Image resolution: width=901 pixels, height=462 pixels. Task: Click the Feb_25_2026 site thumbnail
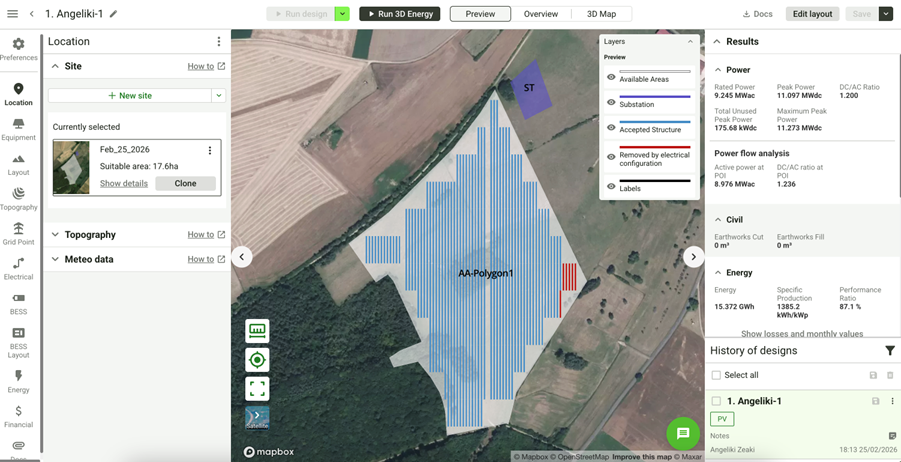[71, 167]
